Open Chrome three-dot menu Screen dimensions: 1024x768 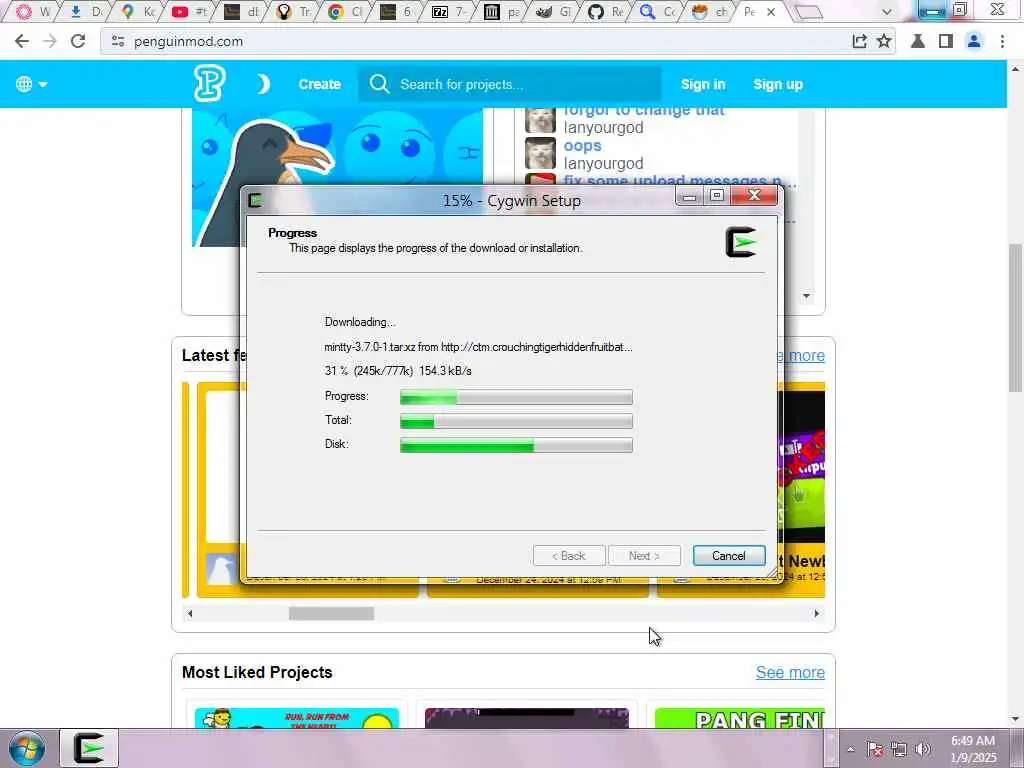click(x=1002, y=41)
